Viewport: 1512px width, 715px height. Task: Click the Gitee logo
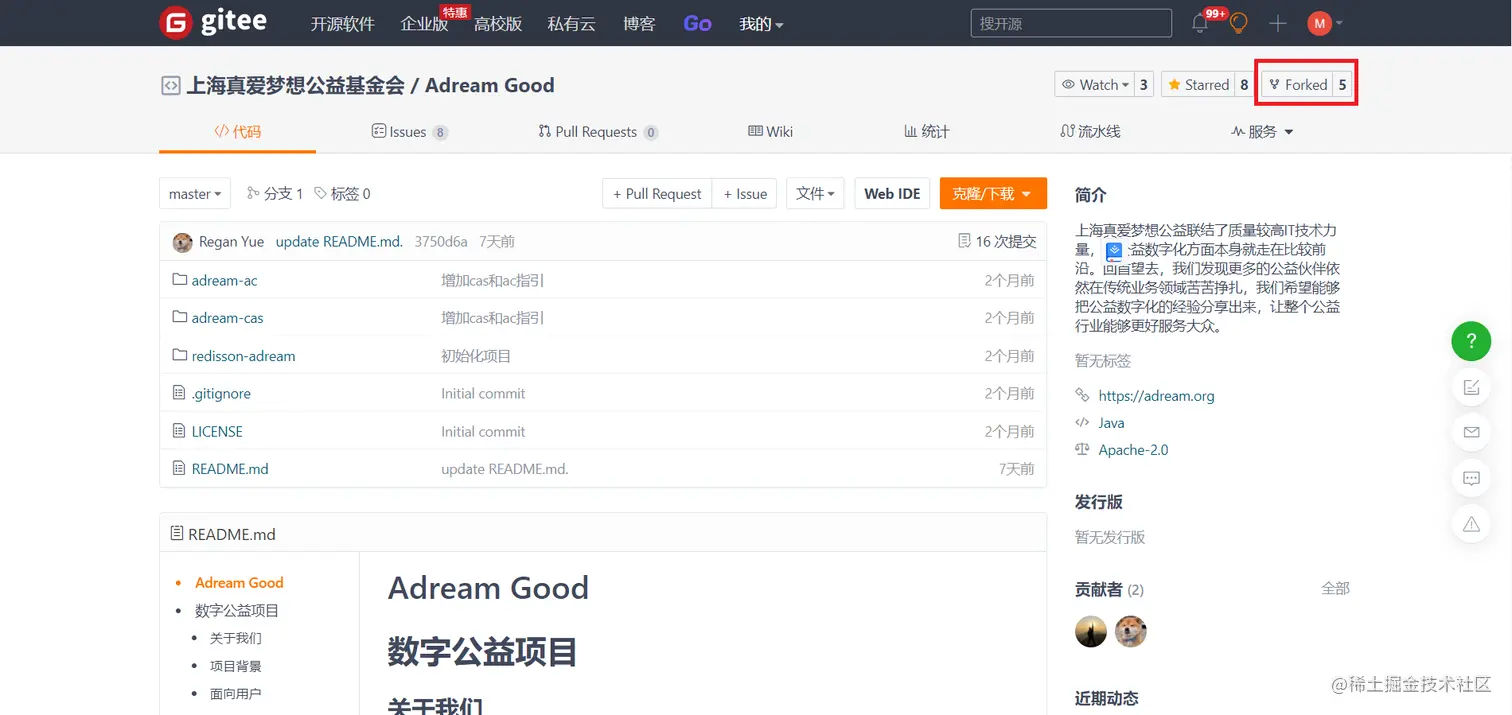[213, 22]
